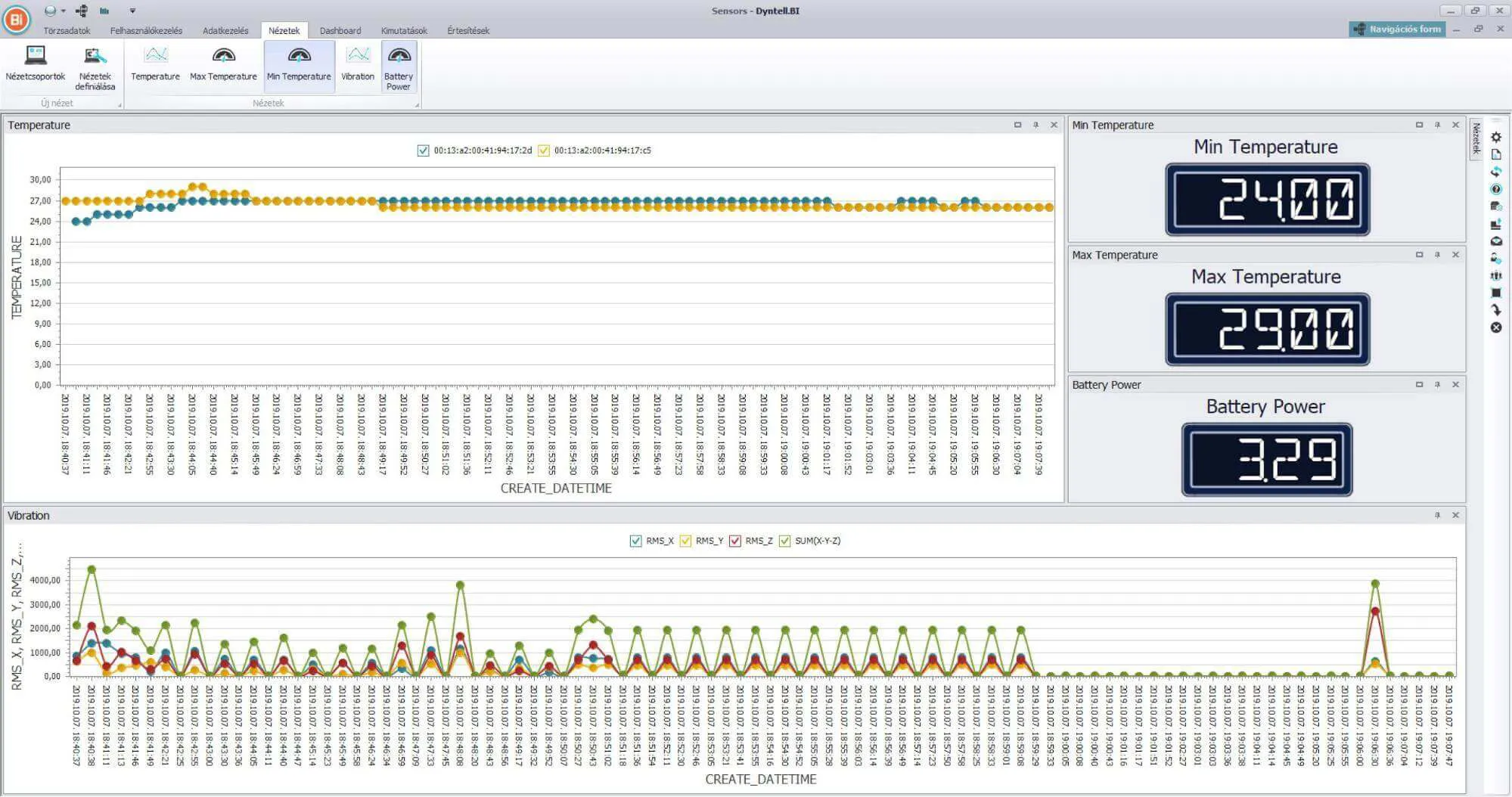1512x797 pixels.
Task: Open the Kimutatások ribbon tab
Action: 404,31
